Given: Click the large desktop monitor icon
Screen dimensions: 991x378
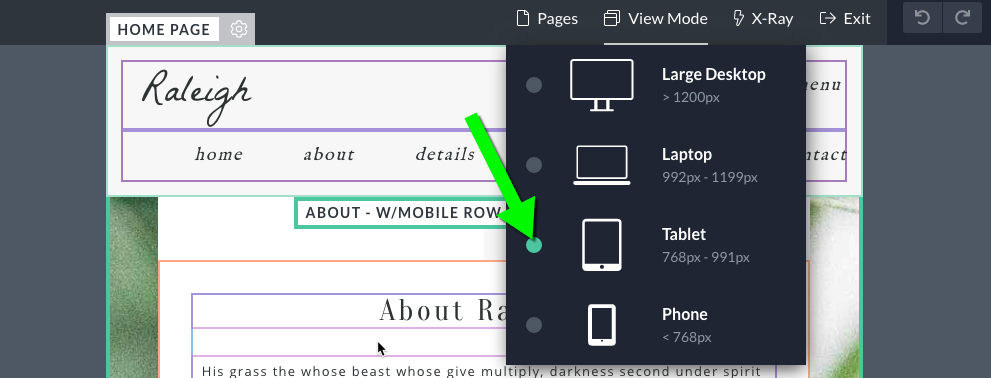Looking at the screenshot, I should 602,85.
